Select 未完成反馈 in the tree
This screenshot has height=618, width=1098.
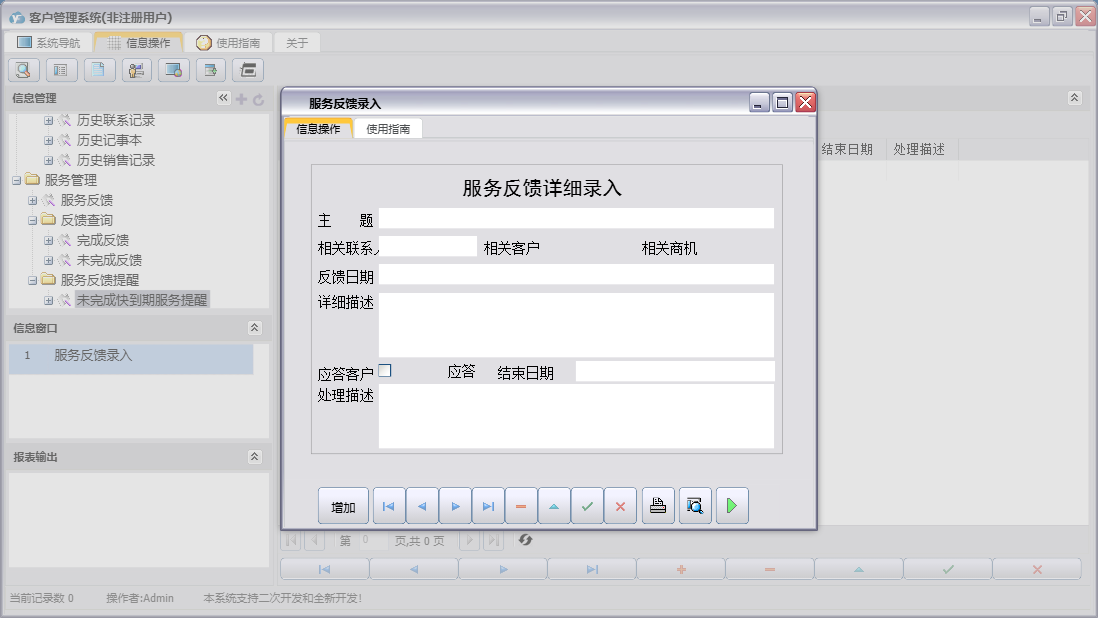coord(109,260)
